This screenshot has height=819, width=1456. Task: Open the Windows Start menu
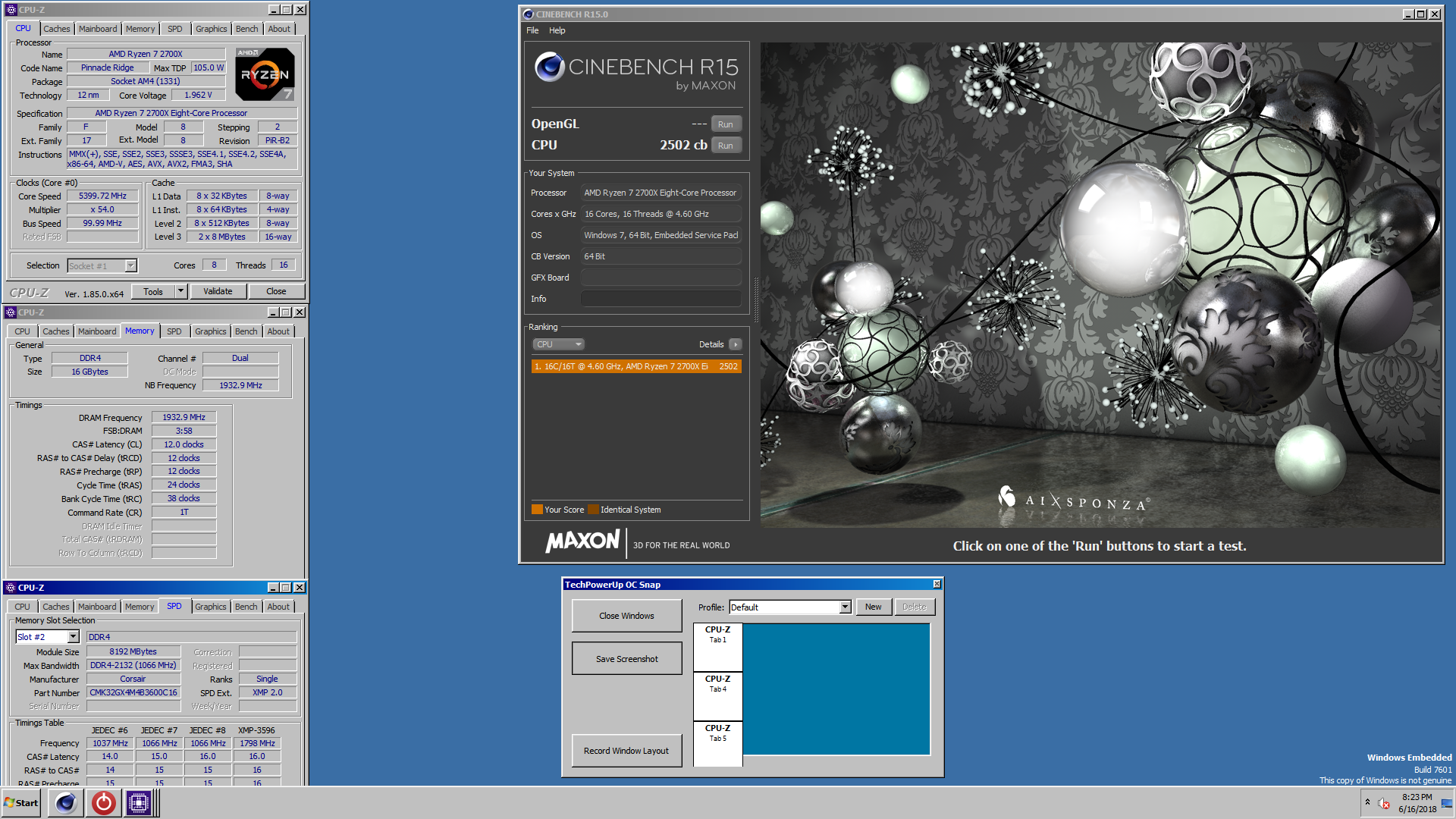coord(22,803)
